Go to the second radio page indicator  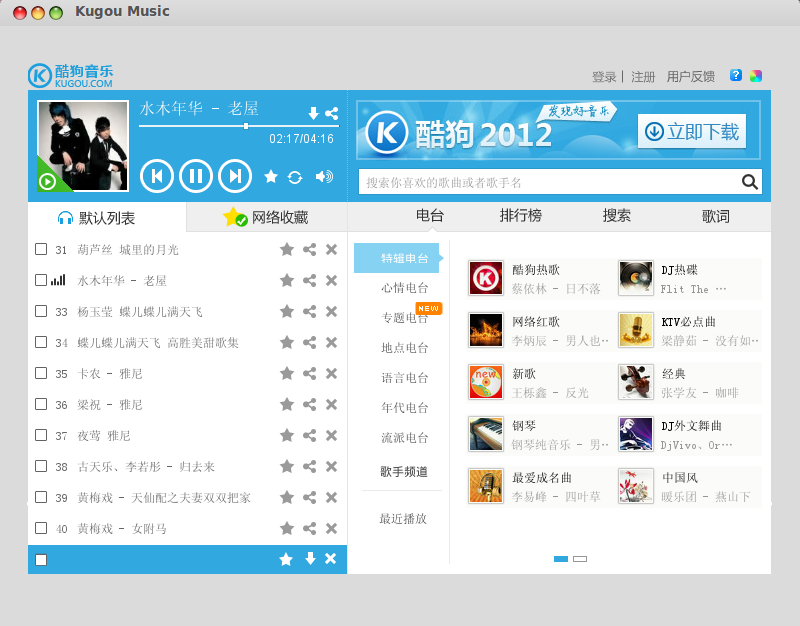pyautogui.click(x=580, y=559)
